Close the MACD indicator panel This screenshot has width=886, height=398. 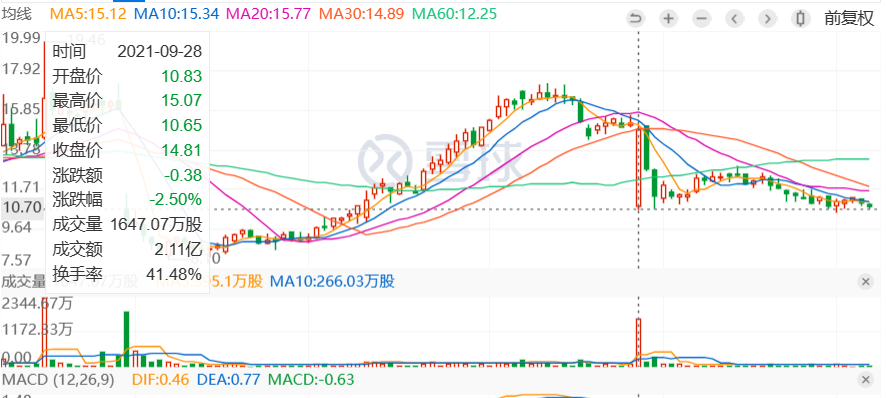(x=865, y=380)
